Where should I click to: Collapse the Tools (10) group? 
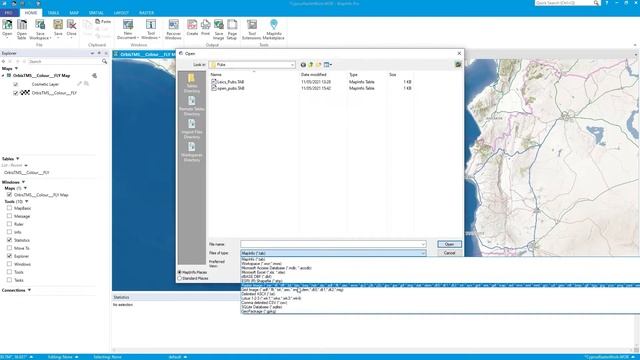click(x=27, y=202)
